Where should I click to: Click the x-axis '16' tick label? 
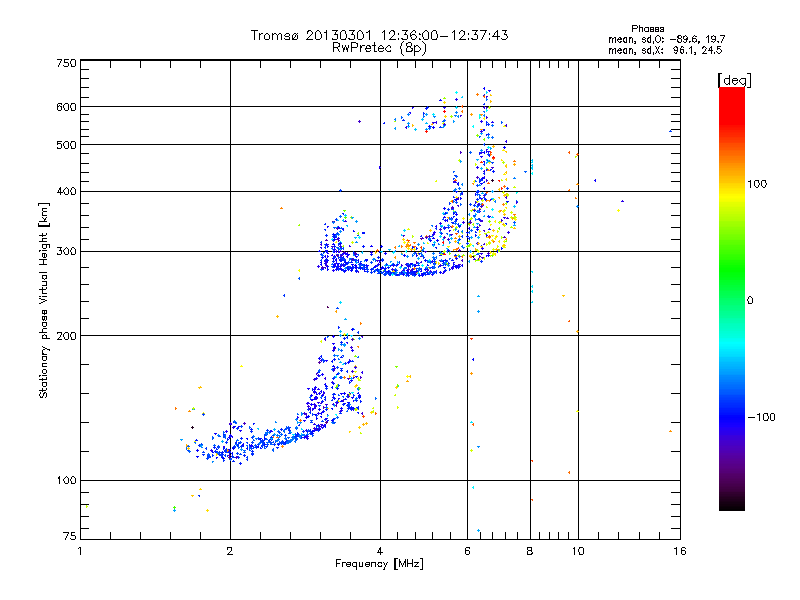(680, 551)
